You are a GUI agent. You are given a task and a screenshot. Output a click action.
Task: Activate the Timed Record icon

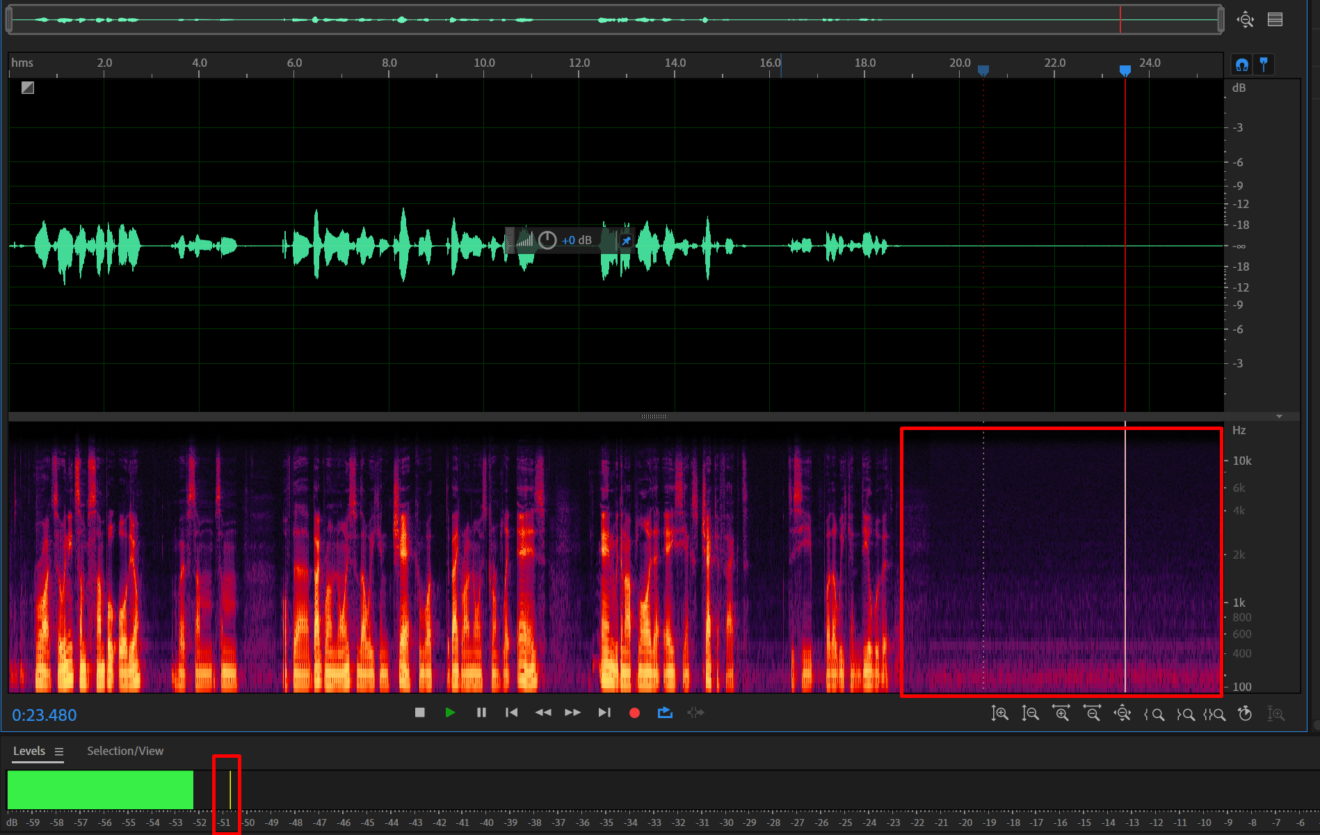click(x=1245, y=713)
